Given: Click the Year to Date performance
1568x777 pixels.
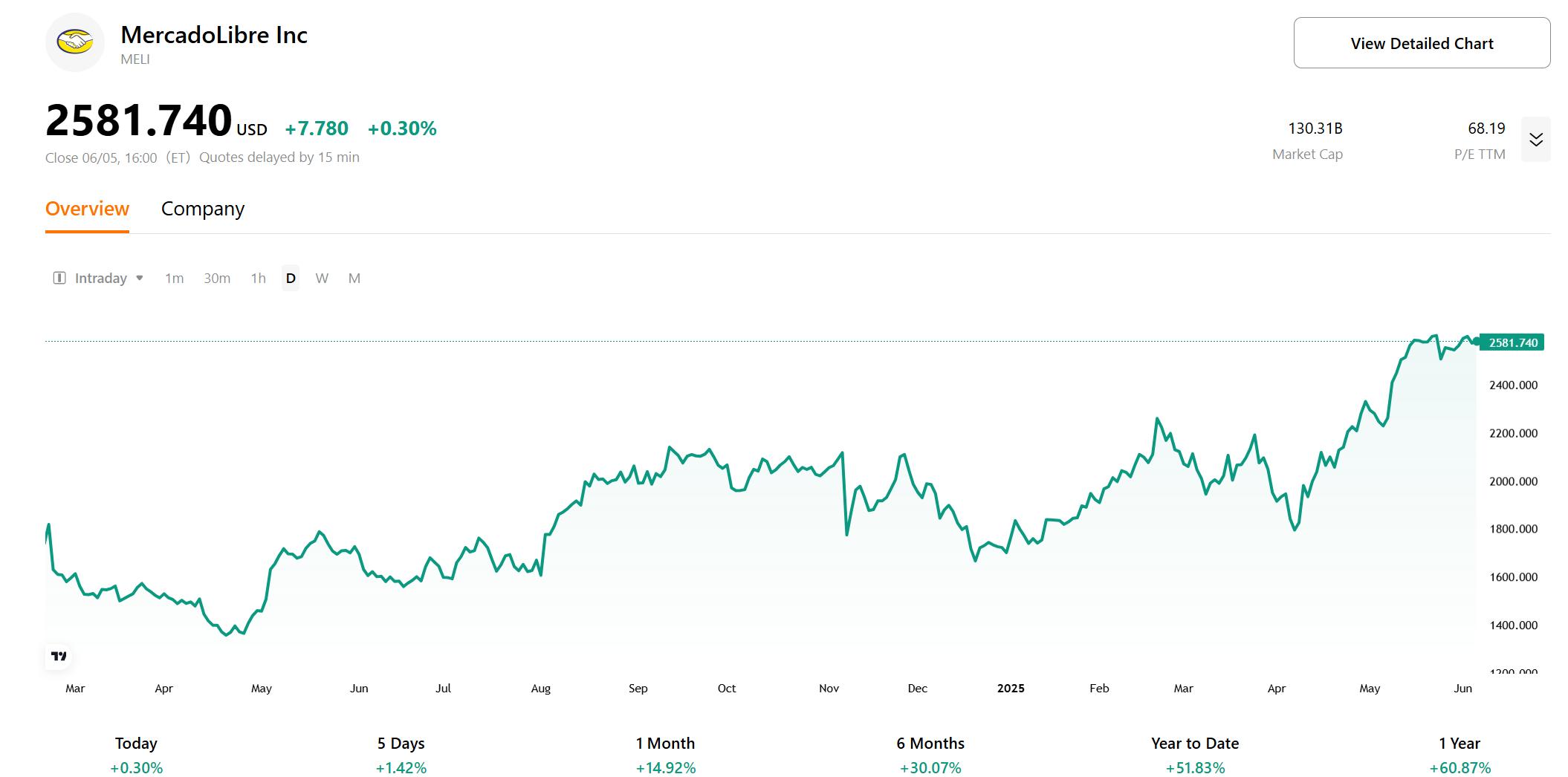Looking at the screenshot, I should tap(1195, 767).
